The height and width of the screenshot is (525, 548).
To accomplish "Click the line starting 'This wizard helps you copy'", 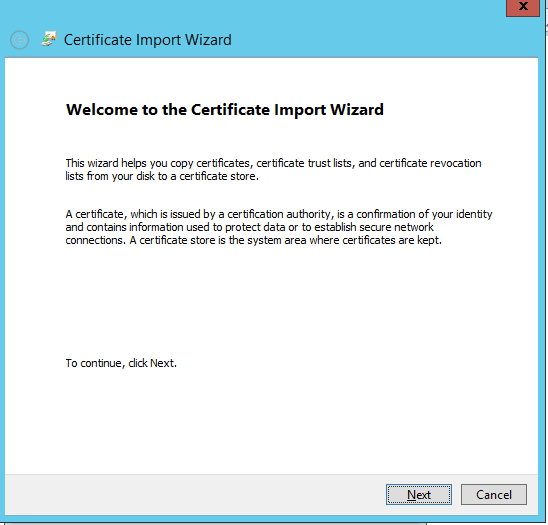I will click(x=273, y=163).
